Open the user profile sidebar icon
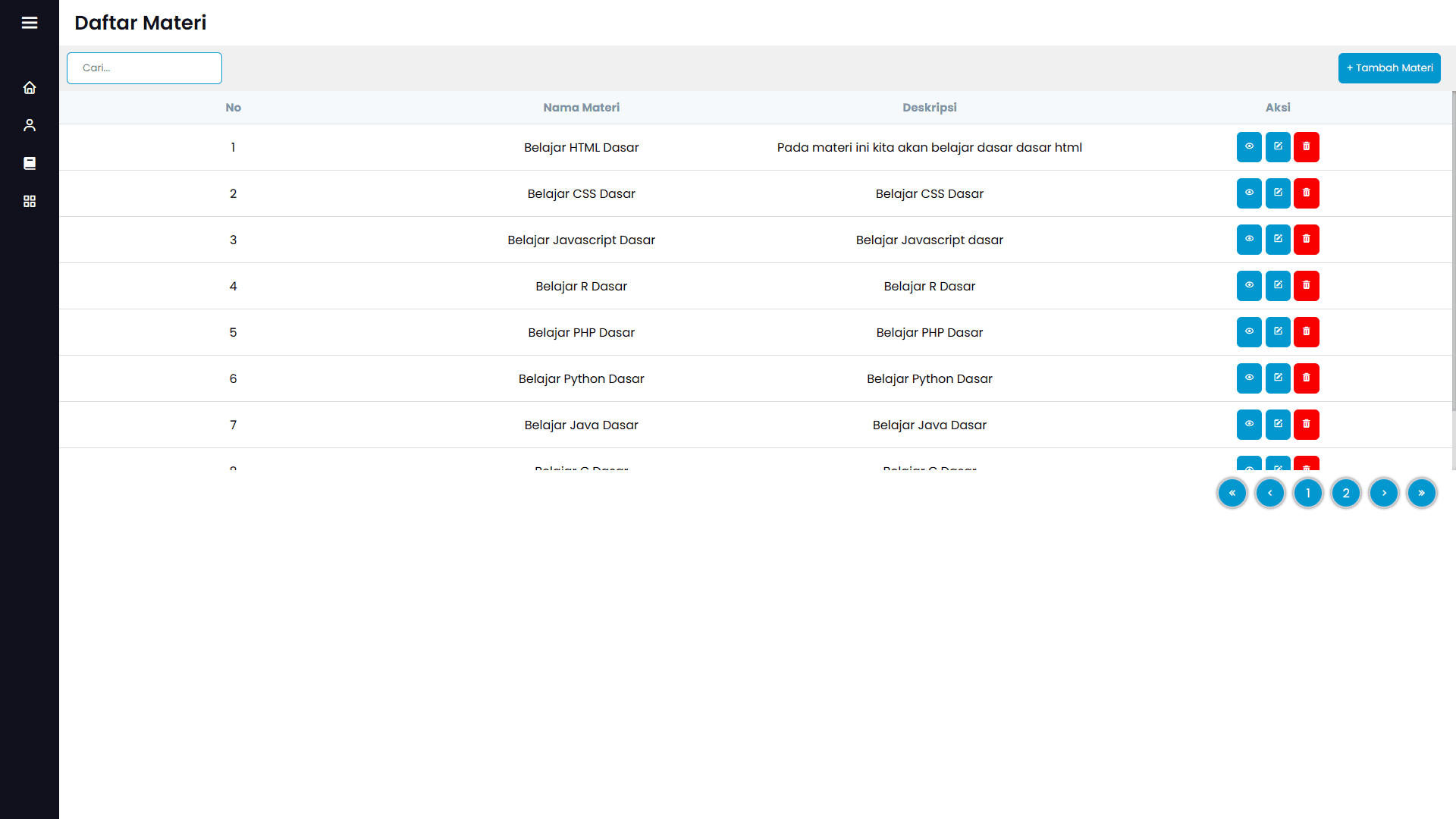 click(30, 125)
